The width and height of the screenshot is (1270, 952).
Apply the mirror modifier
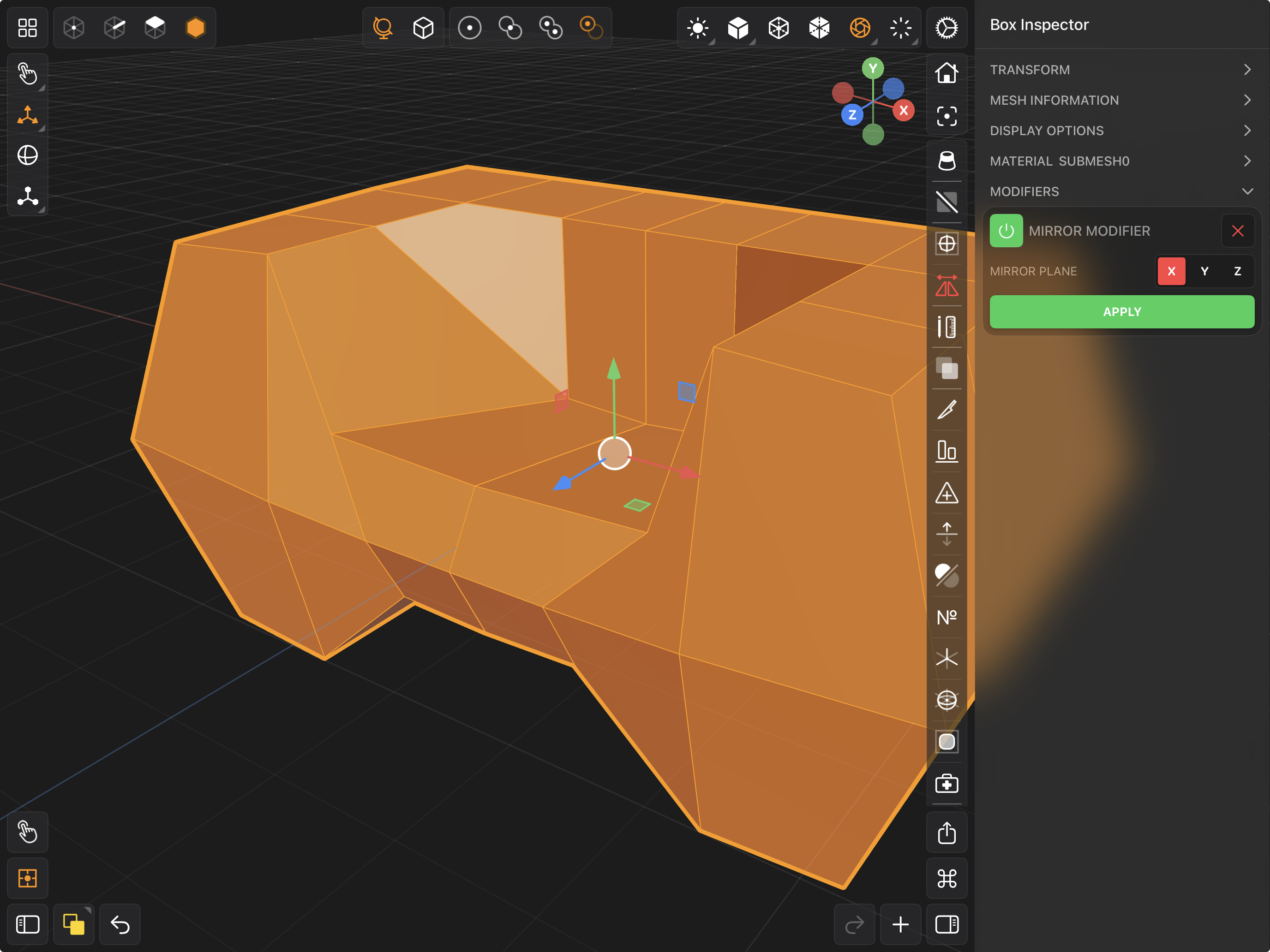[x=1121, y=312]
